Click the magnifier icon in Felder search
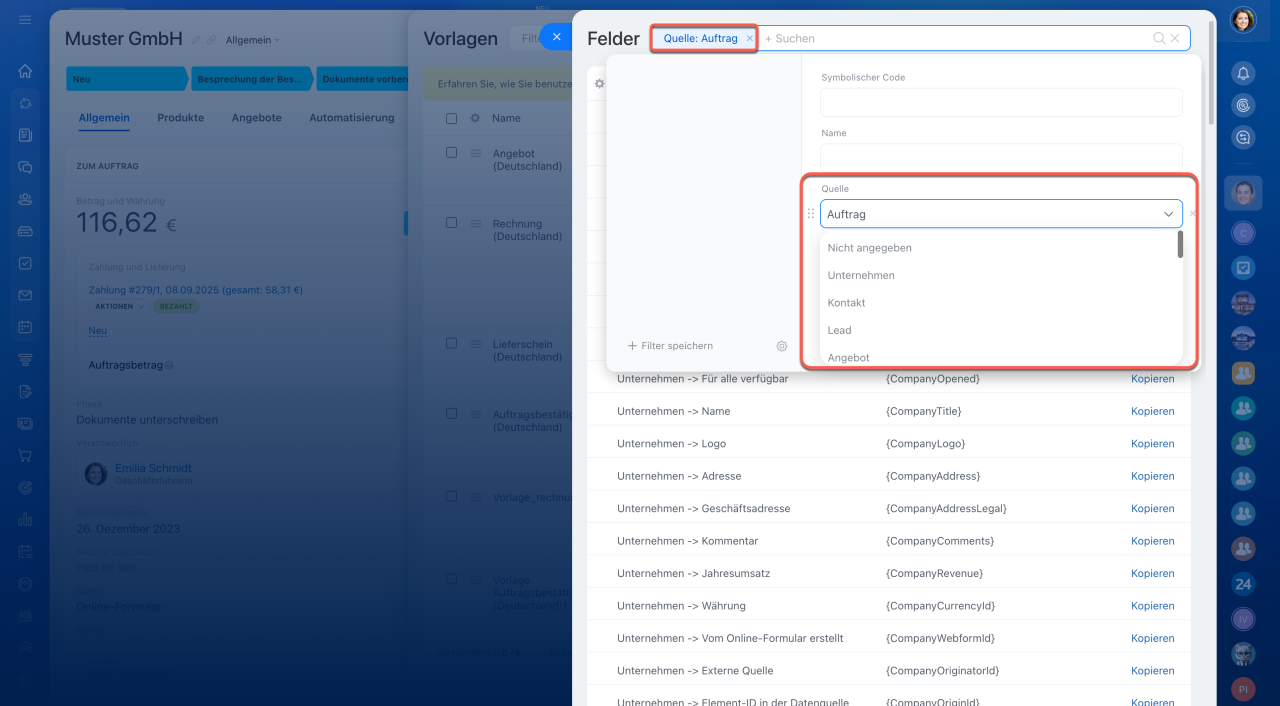The height and width of the screenshot is (706, 1280). pos(1159,38)
